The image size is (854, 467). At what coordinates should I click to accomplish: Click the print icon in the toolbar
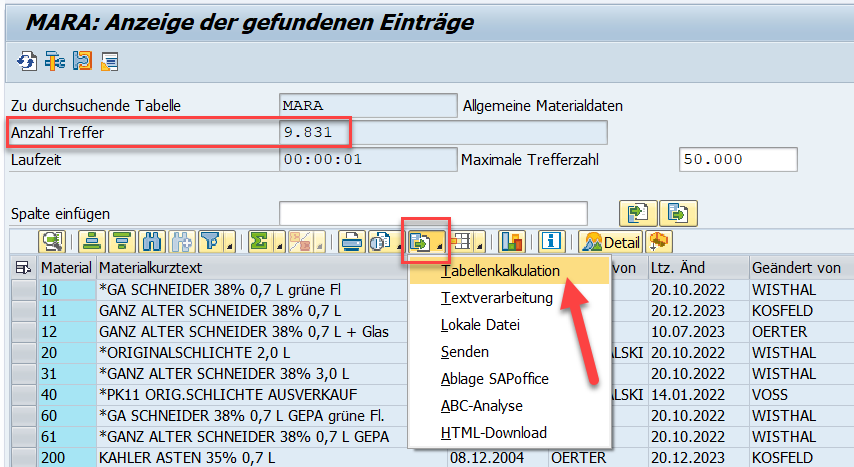[x=352, y=241]
